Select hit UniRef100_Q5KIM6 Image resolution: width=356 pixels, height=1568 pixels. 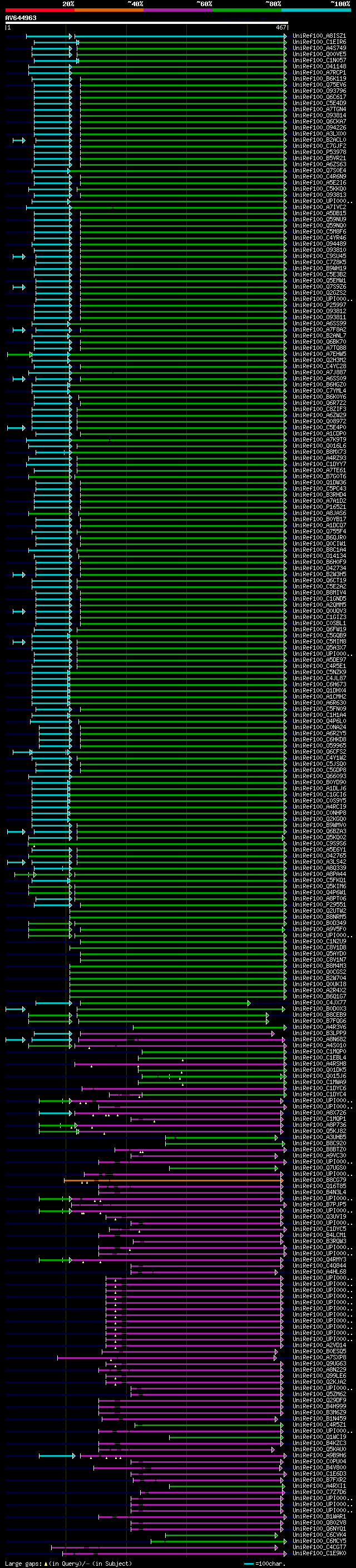tap(319, 886)
